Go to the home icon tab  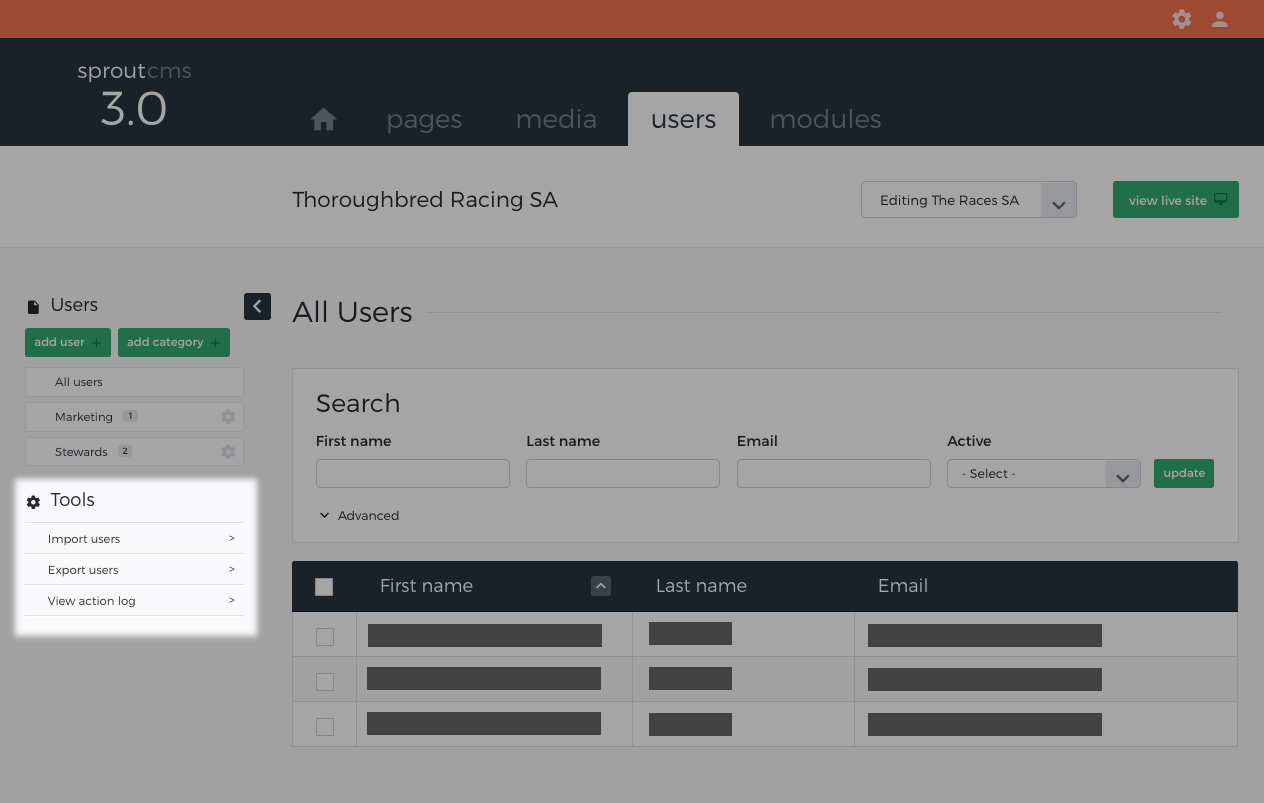point(323,120)
